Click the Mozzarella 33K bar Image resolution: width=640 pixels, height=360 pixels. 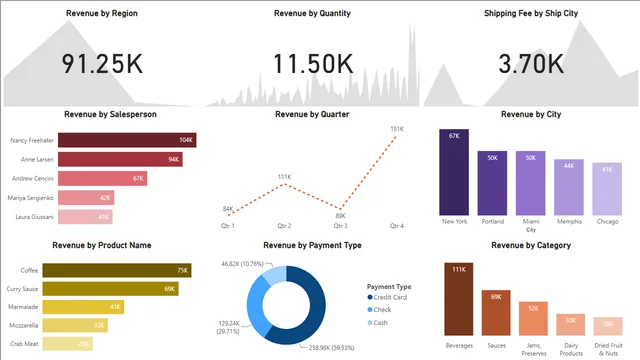(x=75, y=325)
